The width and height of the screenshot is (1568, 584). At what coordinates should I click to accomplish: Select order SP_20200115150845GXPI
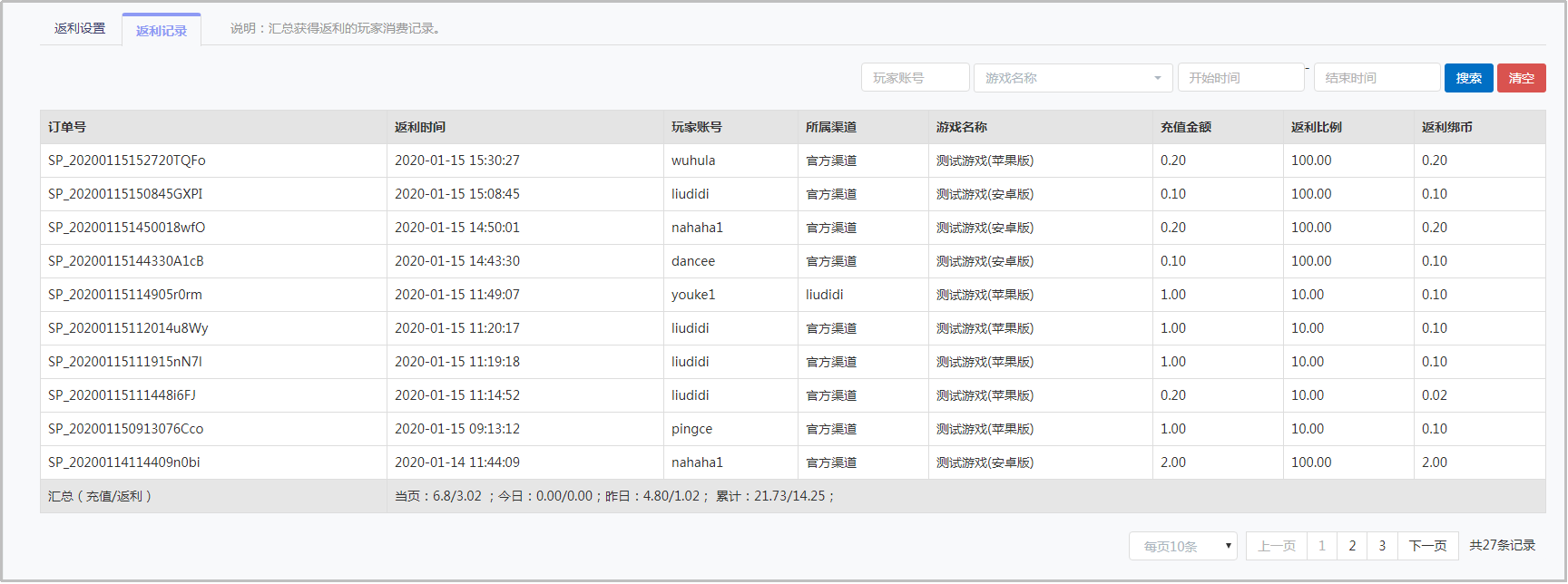[125, 194]
